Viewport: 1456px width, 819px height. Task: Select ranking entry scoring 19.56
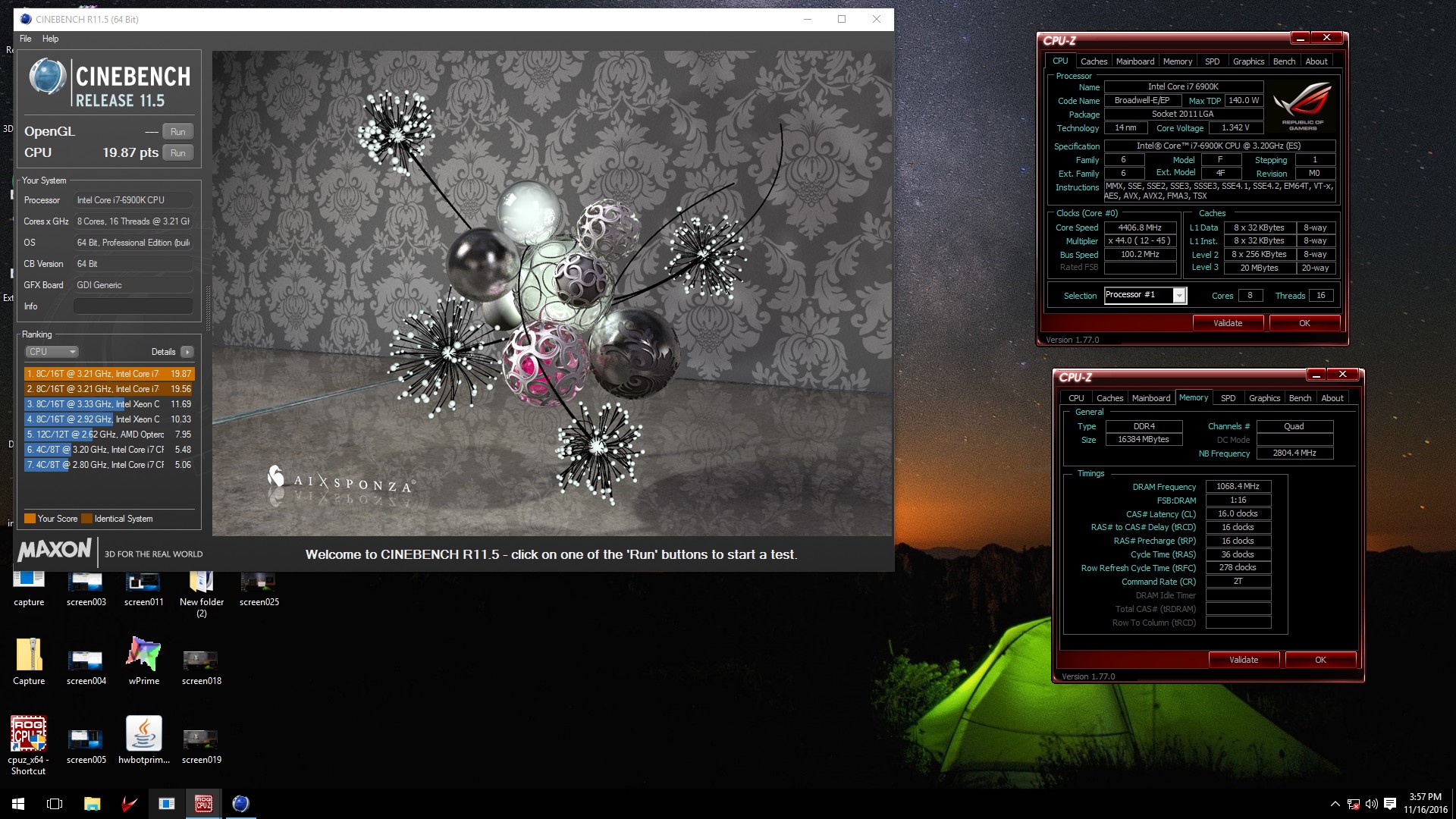pos(109,389)
